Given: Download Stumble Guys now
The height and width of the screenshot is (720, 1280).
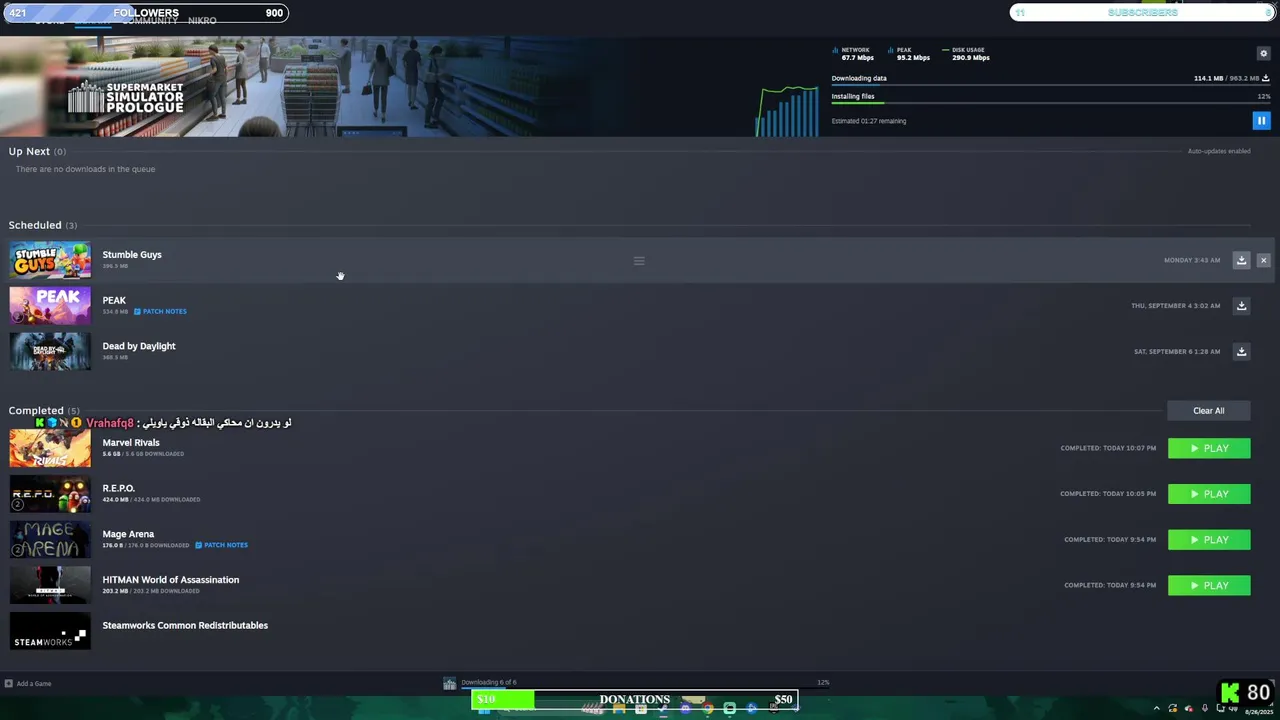Looking at the screenshot, I should [x=1241, y=260].
